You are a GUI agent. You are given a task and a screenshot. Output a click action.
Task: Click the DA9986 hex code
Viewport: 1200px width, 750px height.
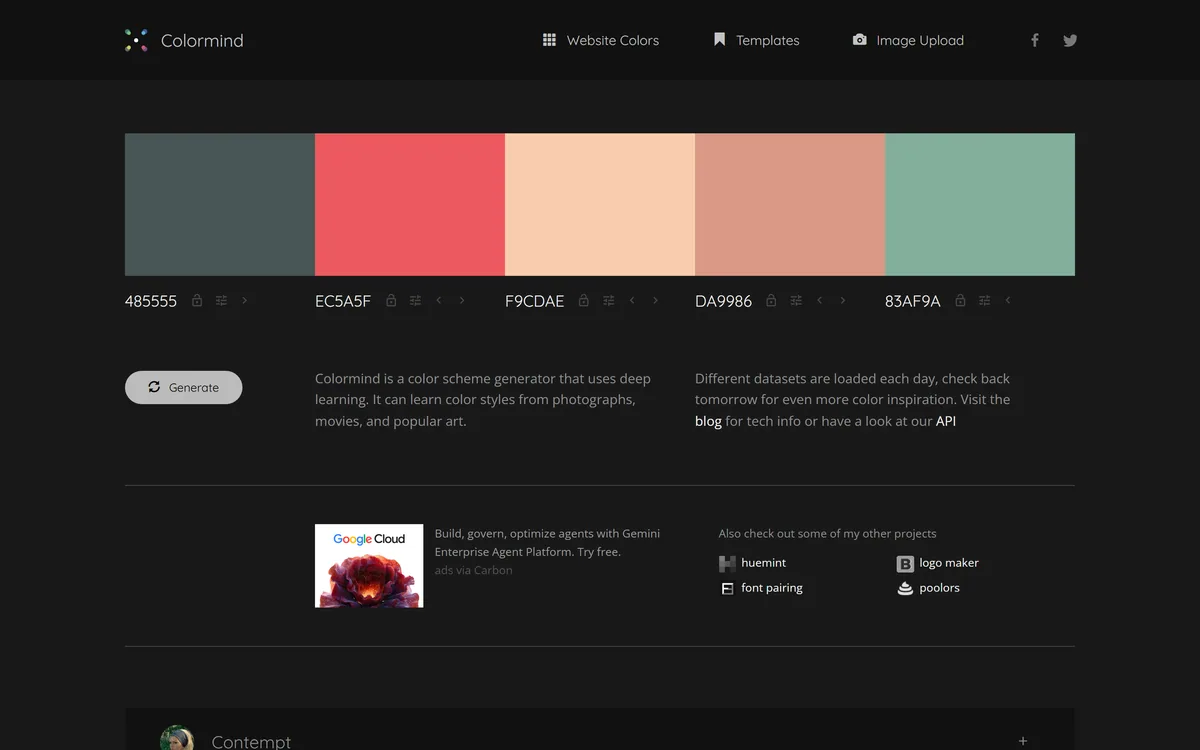tap(724, 301)
